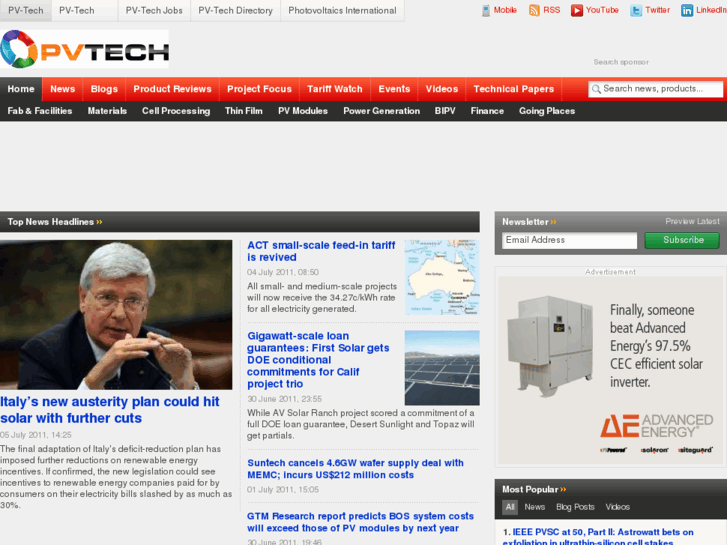
Task: Open Product Reviews section
Action: [x=172, y=89]
